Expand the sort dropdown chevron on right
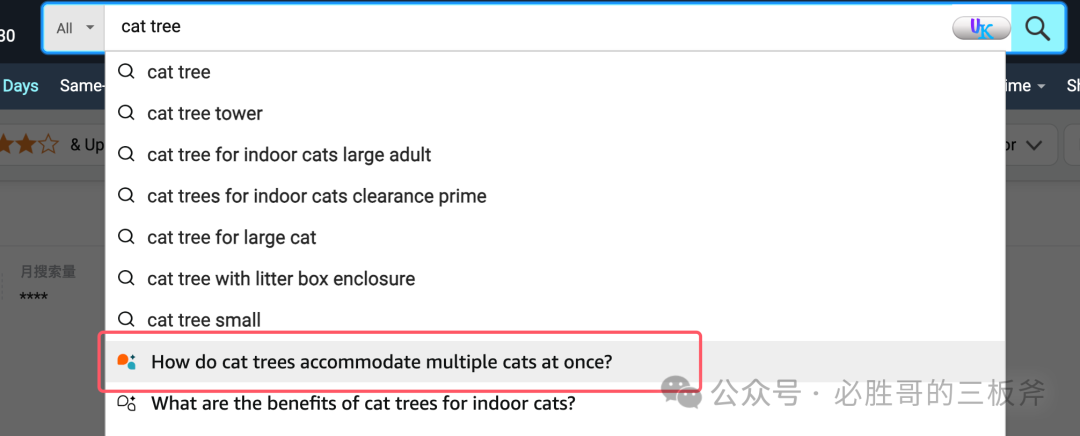The height and width of the screenshot is (436, 1080). click(1032, 145)
